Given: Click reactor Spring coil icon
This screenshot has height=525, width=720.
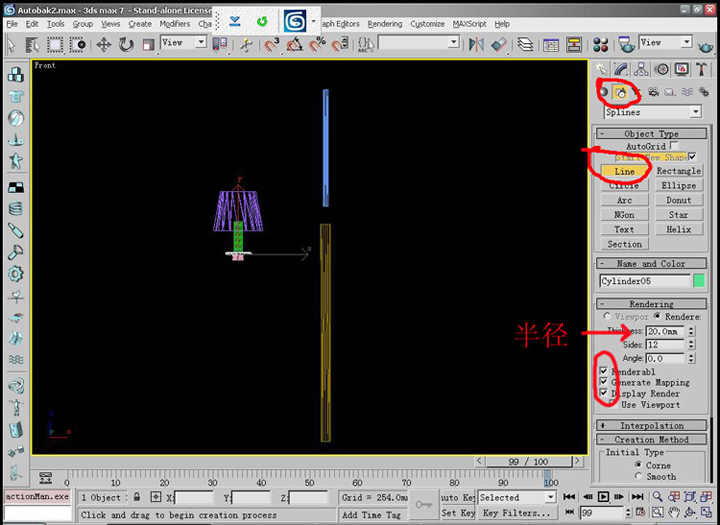Looking at the screenshot, I should (16, 209).
